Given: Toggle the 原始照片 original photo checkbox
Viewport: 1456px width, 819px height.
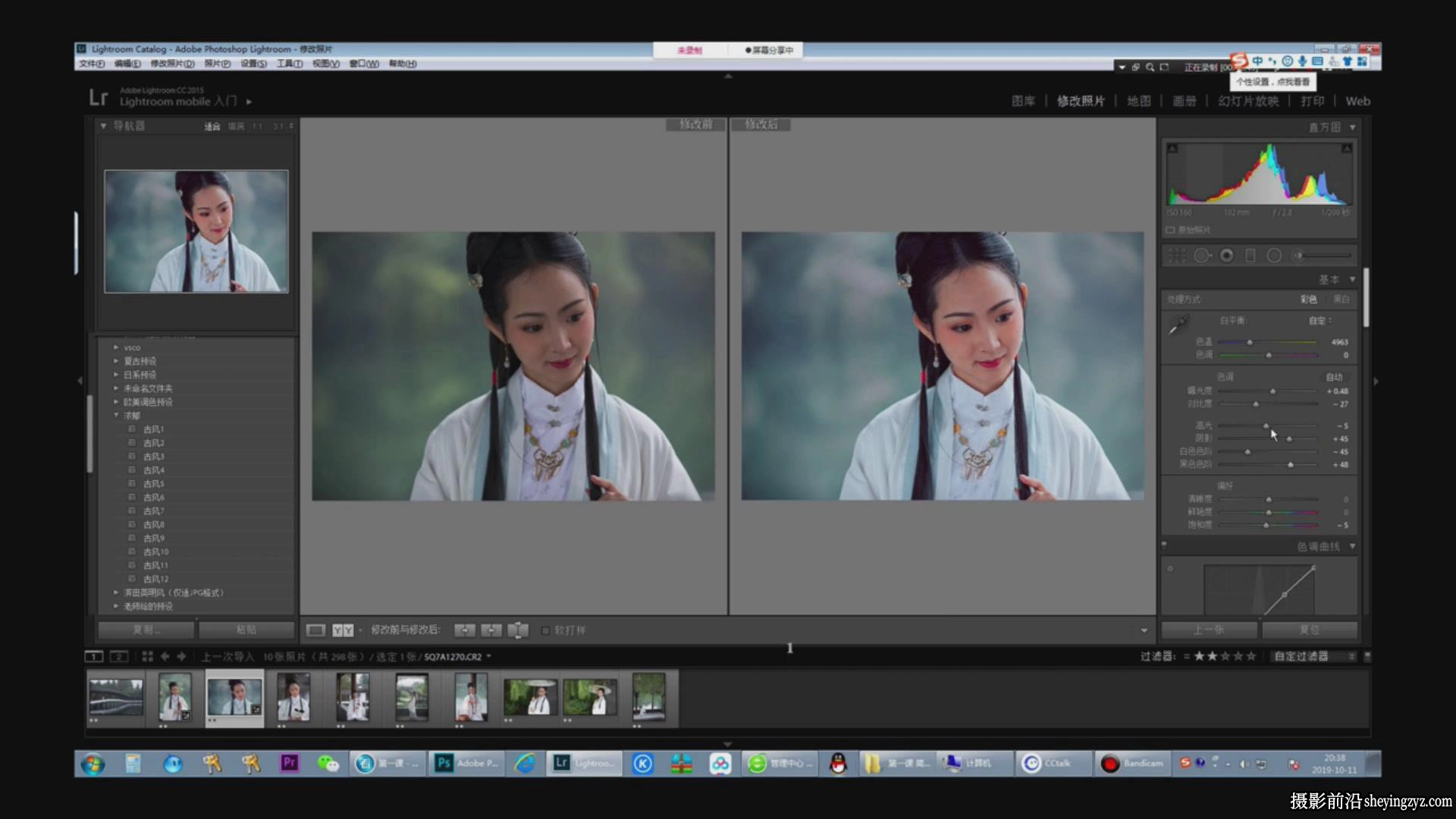Looking at the screenshot, I should tap(1170, 230).
